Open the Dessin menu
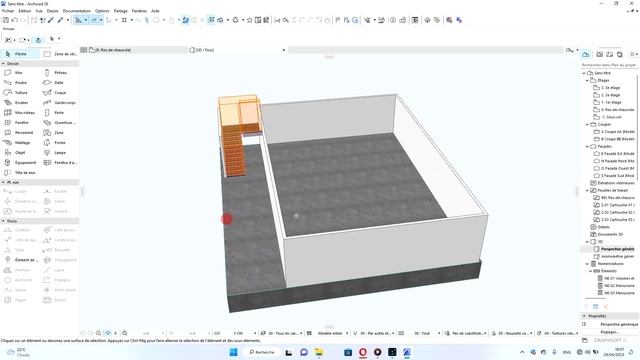Image resolution: width=640 pixels, height=360 pixels. [x=53, y=11]
